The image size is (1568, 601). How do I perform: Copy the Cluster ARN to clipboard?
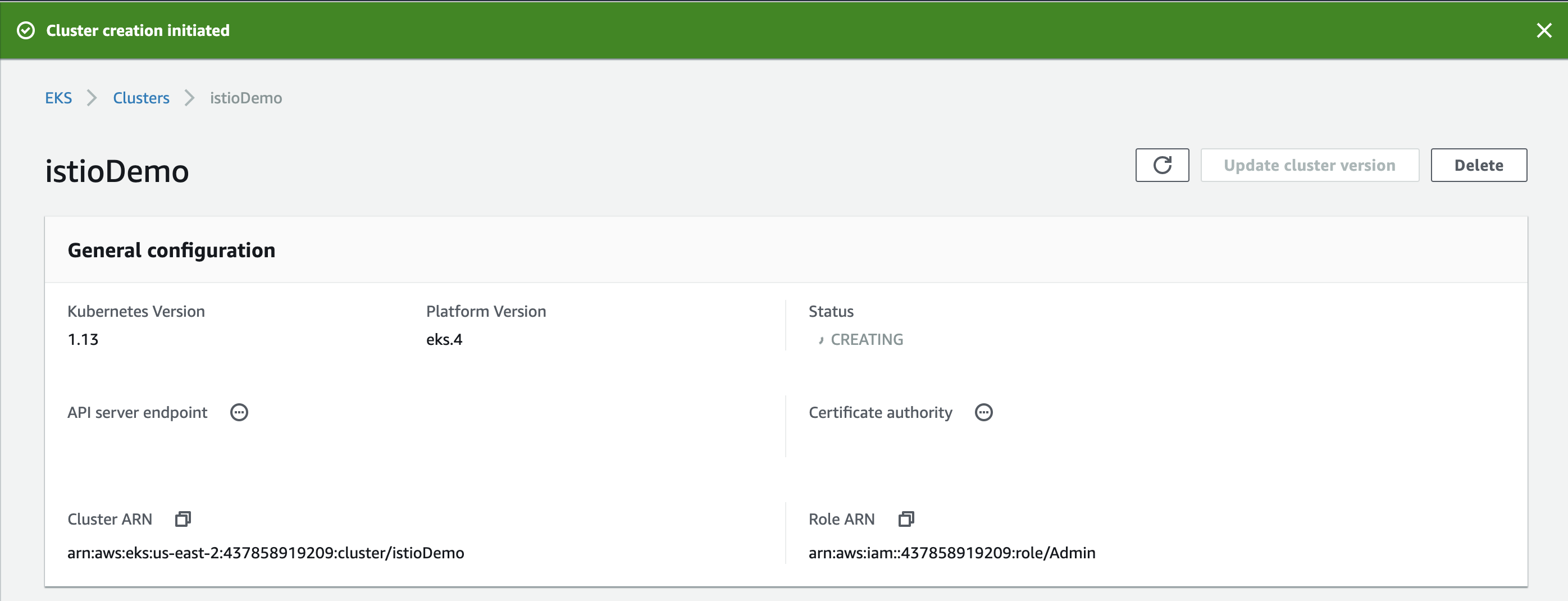point(183,519)
